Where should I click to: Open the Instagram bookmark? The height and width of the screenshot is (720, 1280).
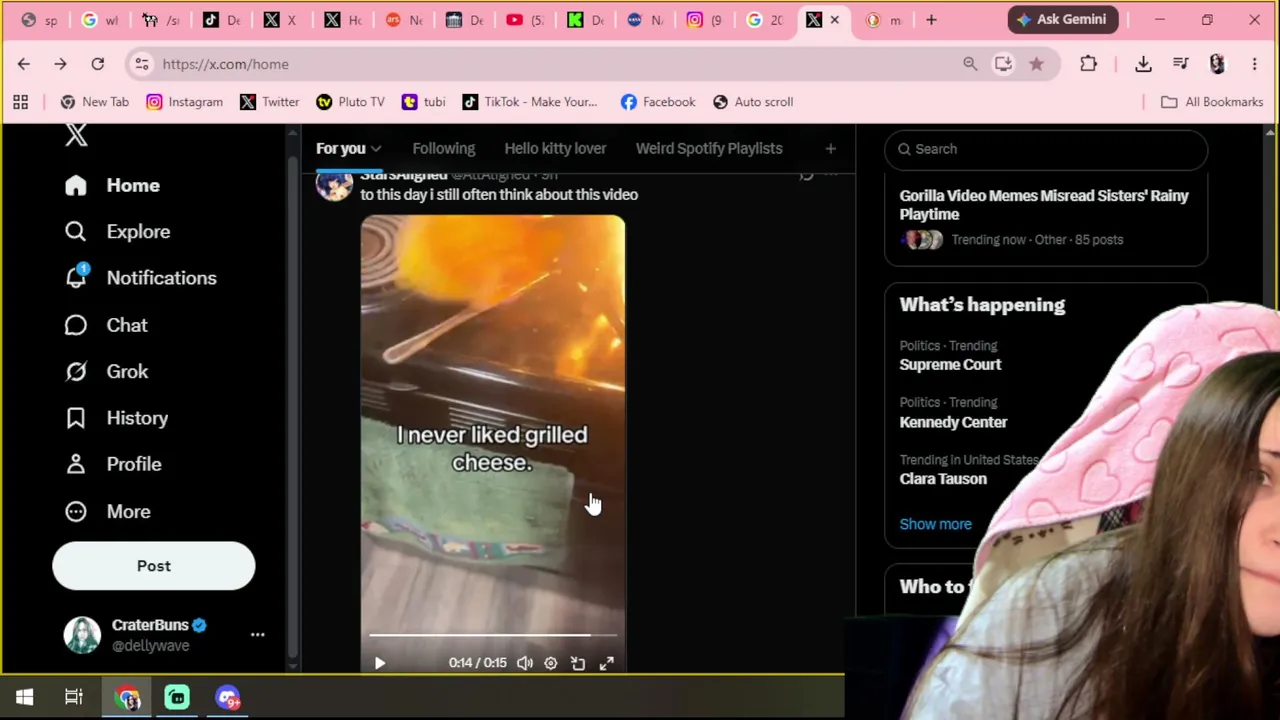[x=185, y=102]
